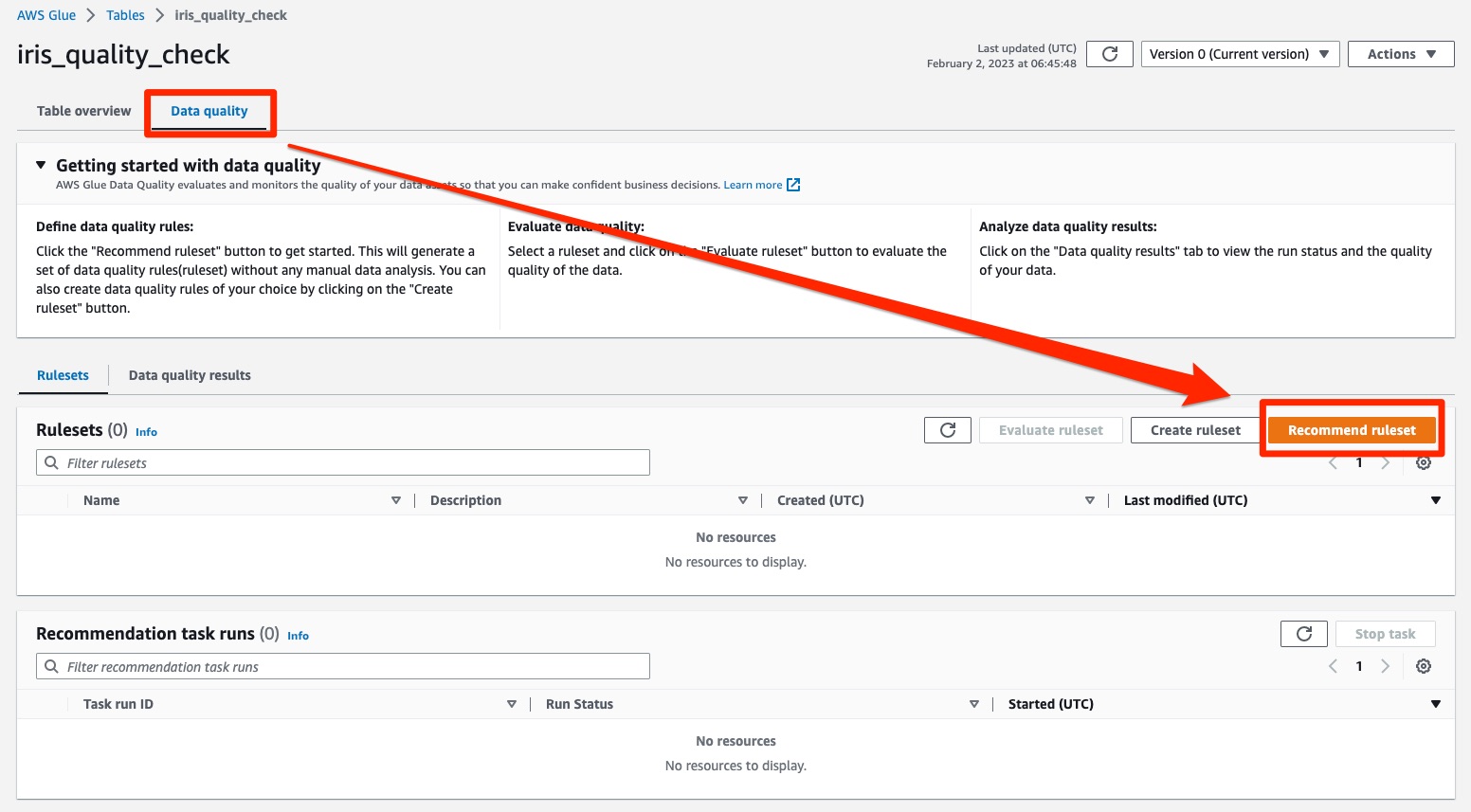
Task: Switch to the Table overview tab
Action: point(82,111)
